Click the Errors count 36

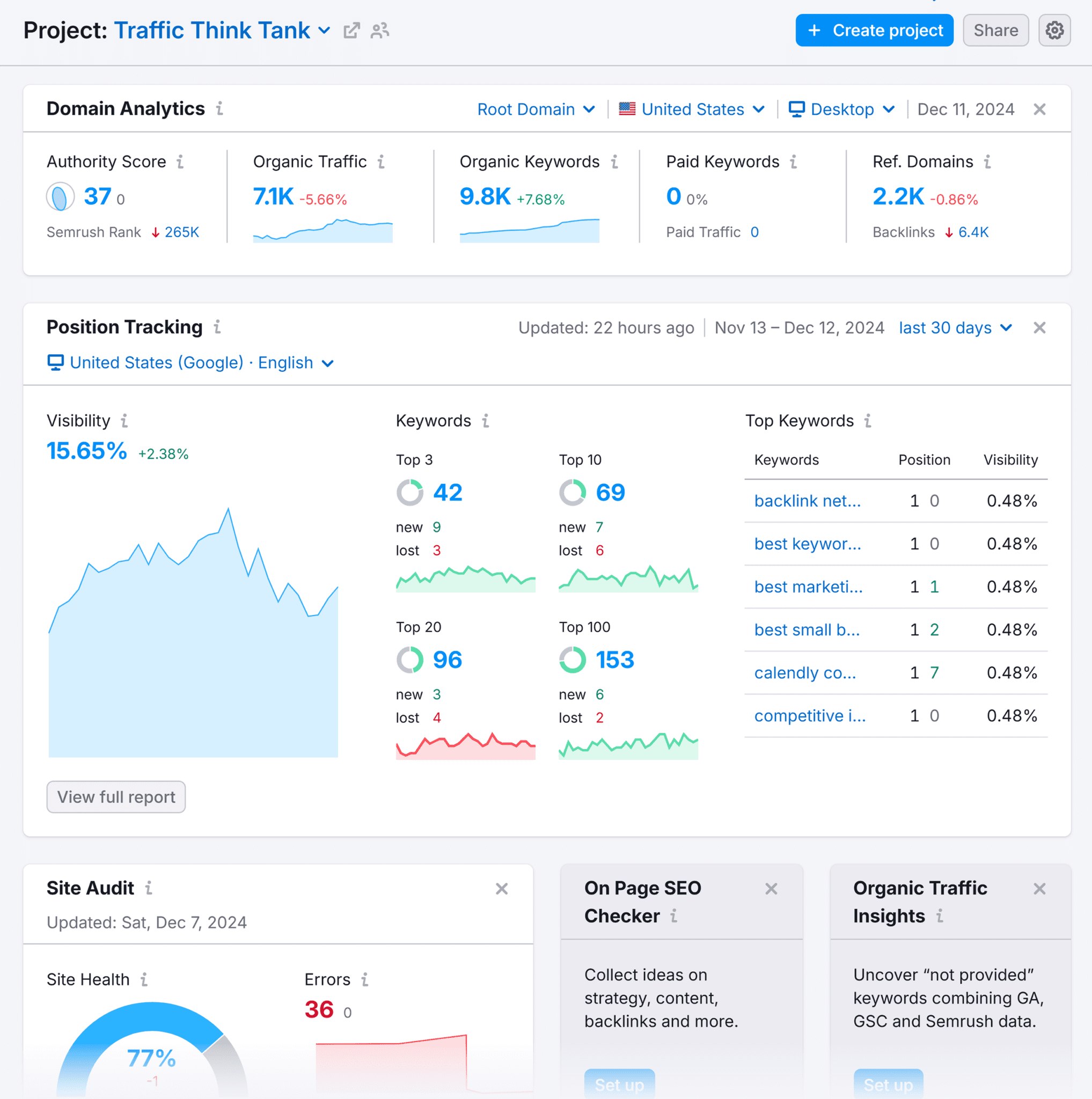click(x=319, y=1010)
